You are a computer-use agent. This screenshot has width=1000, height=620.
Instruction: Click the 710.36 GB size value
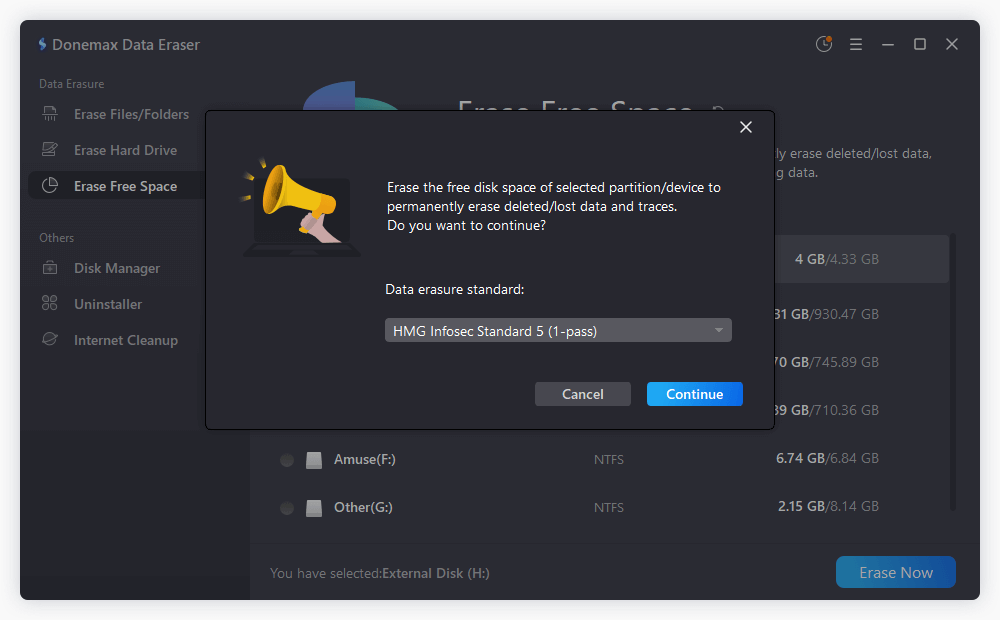844,410
